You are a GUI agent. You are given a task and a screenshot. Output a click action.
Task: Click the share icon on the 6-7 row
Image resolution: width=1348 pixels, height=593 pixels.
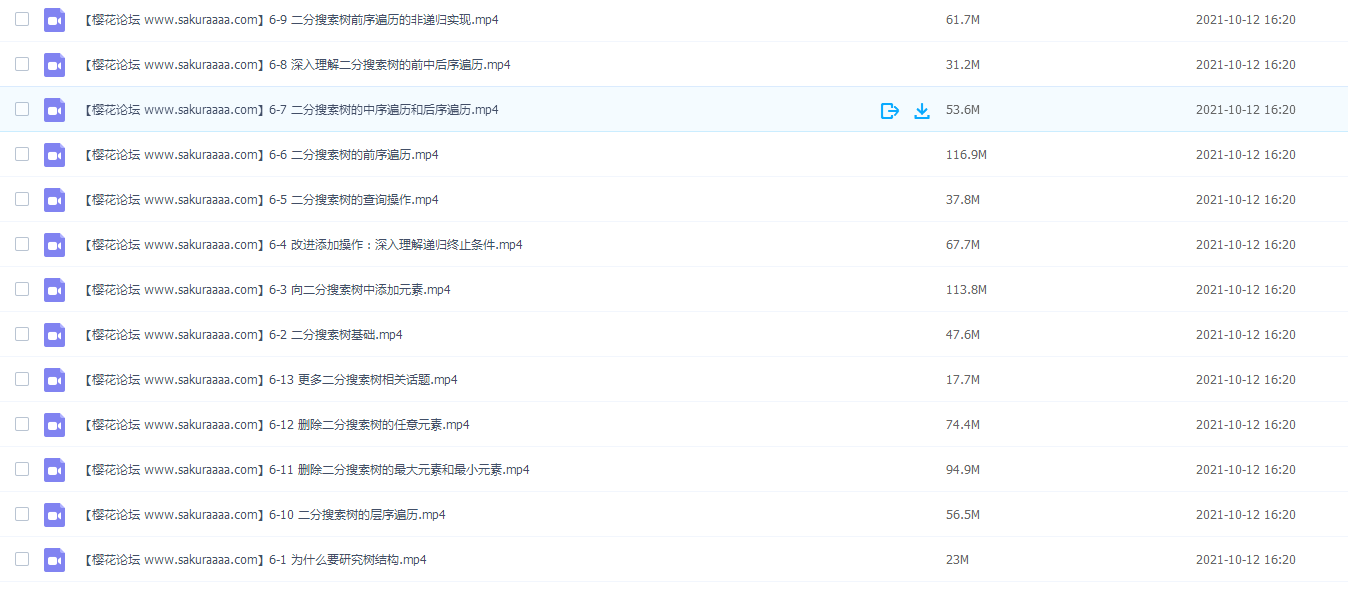tap(890, 110)
